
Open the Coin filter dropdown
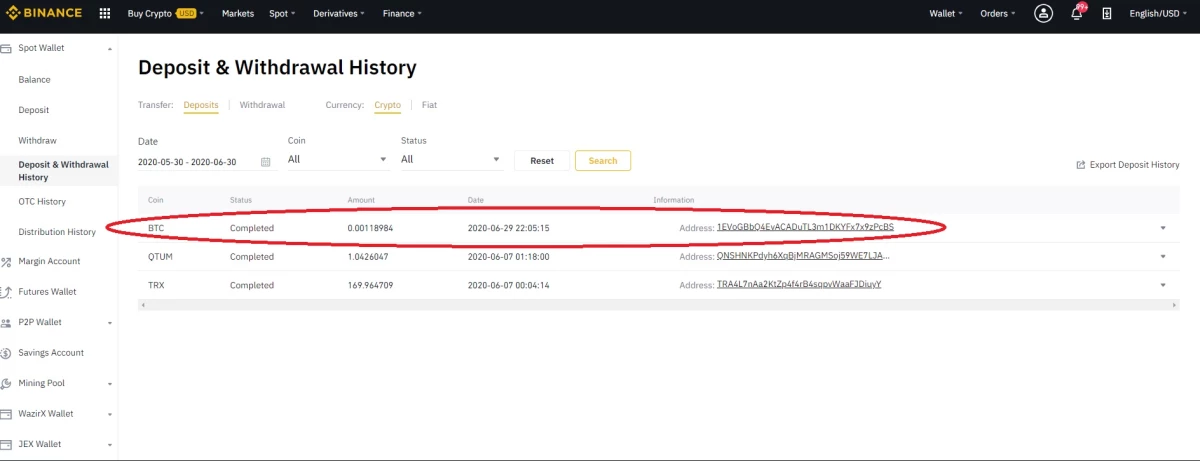339,160
